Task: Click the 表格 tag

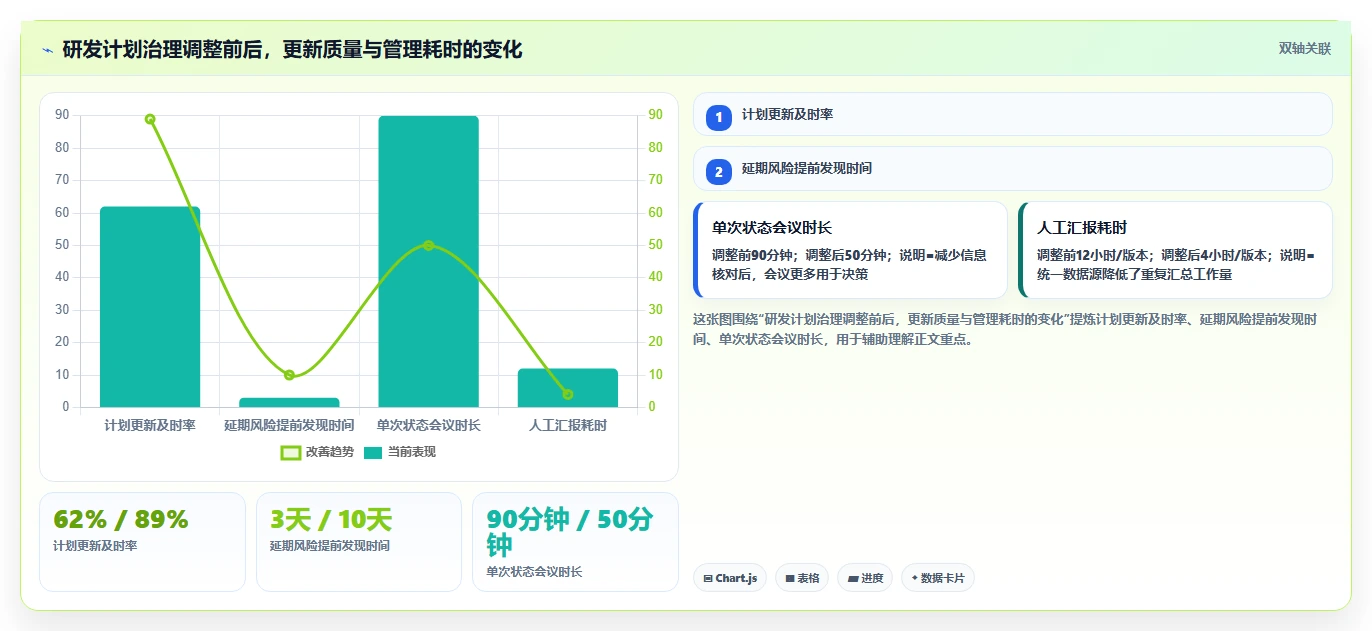Action: [x=802, y=578]
